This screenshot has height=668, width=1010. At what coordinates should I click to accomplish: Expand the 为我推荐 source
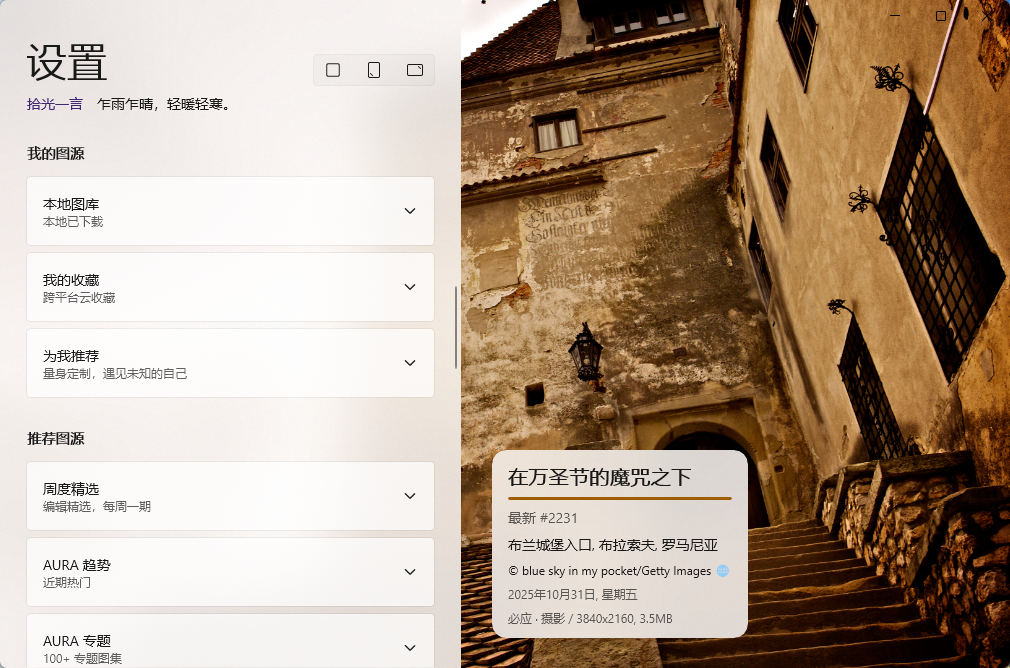click(x=409, y=363)
